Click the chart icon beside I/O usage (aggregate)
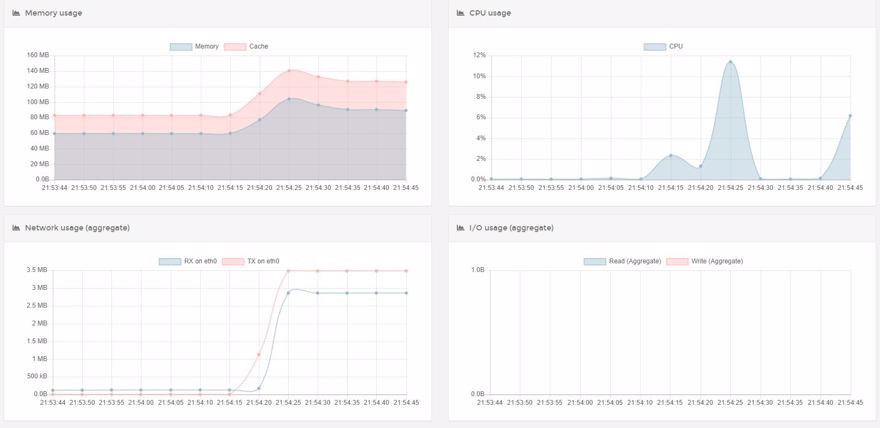This screenshot has width=880, height=428. pyautogui.click(x=460, y=228)
